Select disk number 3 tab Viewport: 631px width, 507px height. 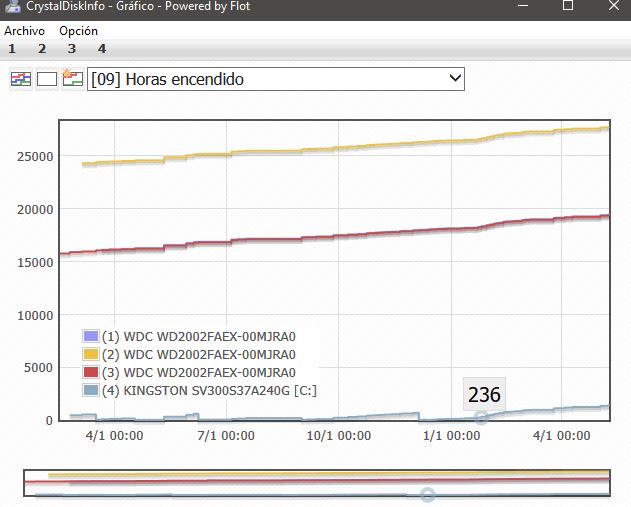(72, 49)
